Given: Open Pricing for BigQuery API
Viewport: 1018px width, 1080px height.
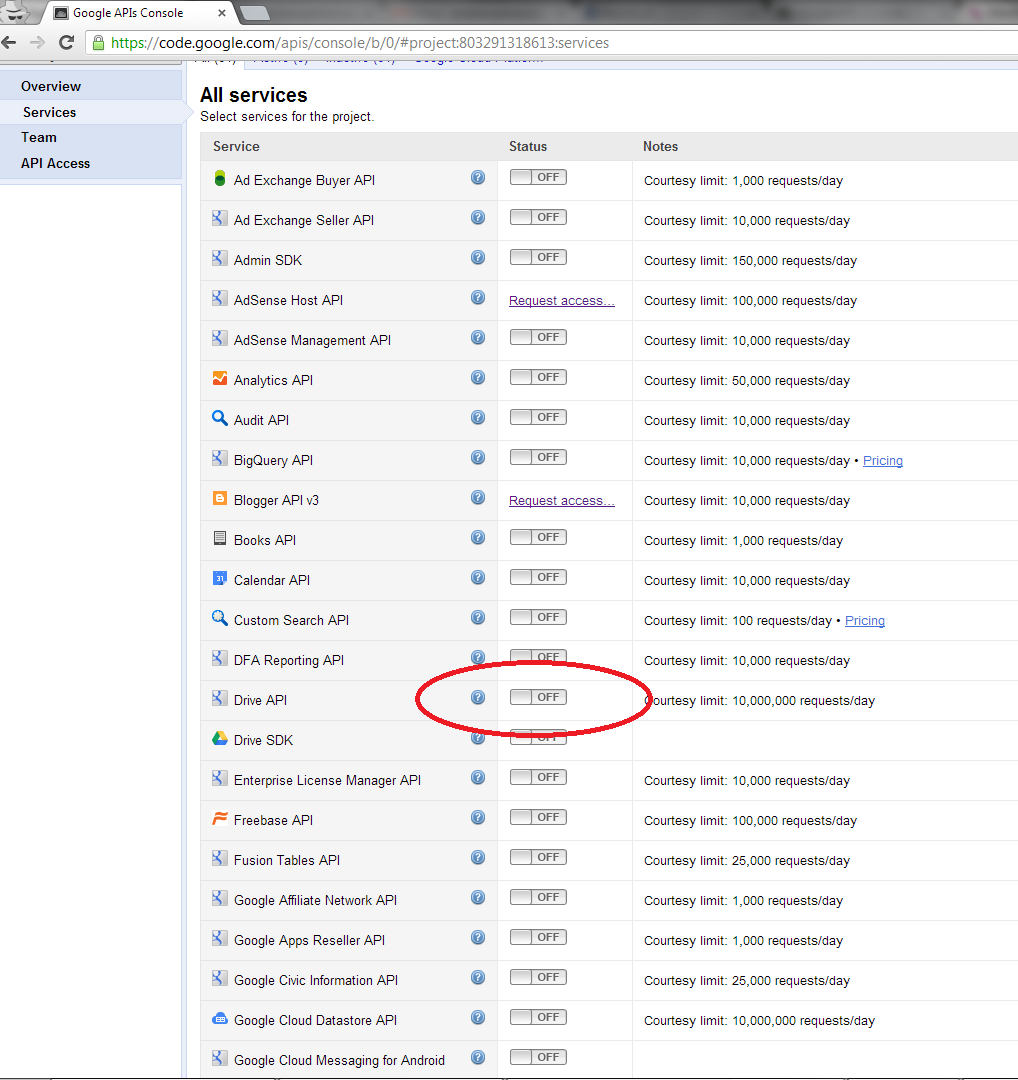Looking at the screenshot, I should (882, 460).
